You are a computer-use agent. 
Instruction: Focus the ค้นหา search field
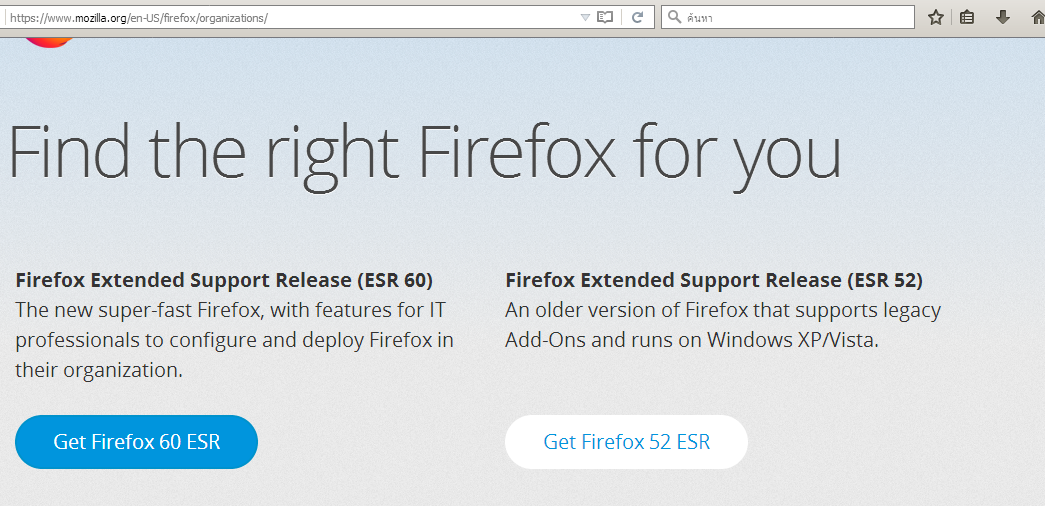point(788,17)
